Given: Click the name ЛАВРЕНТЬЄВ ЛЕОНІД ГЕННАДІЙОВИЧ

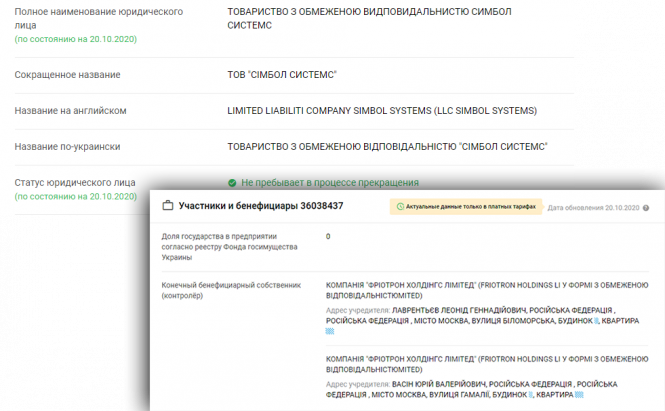Looking at the screenshot, I should point(459,310).
